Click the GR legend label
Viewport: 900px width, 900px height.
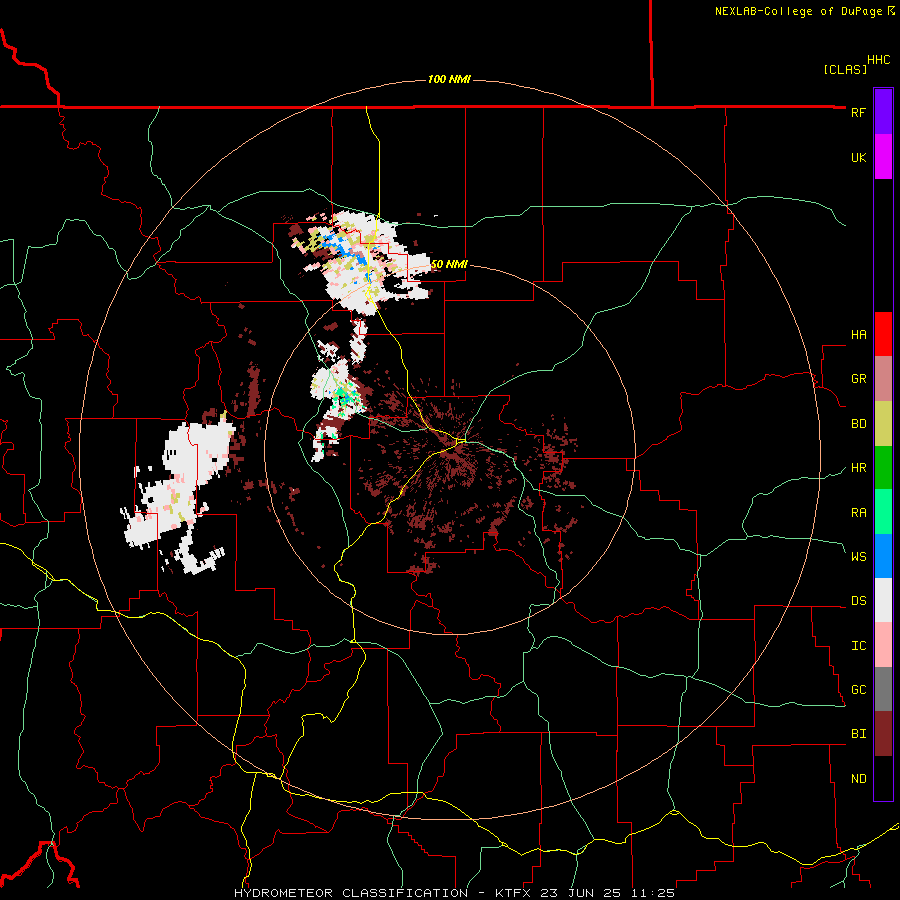click(x=858, y=379)
